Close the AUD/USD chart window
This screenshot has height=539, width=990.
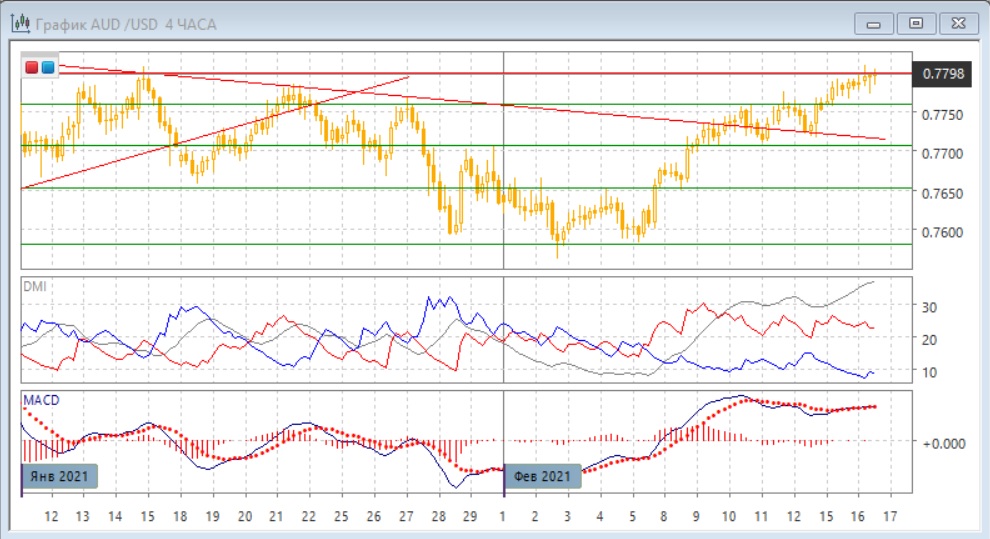(x=957, y=22)
